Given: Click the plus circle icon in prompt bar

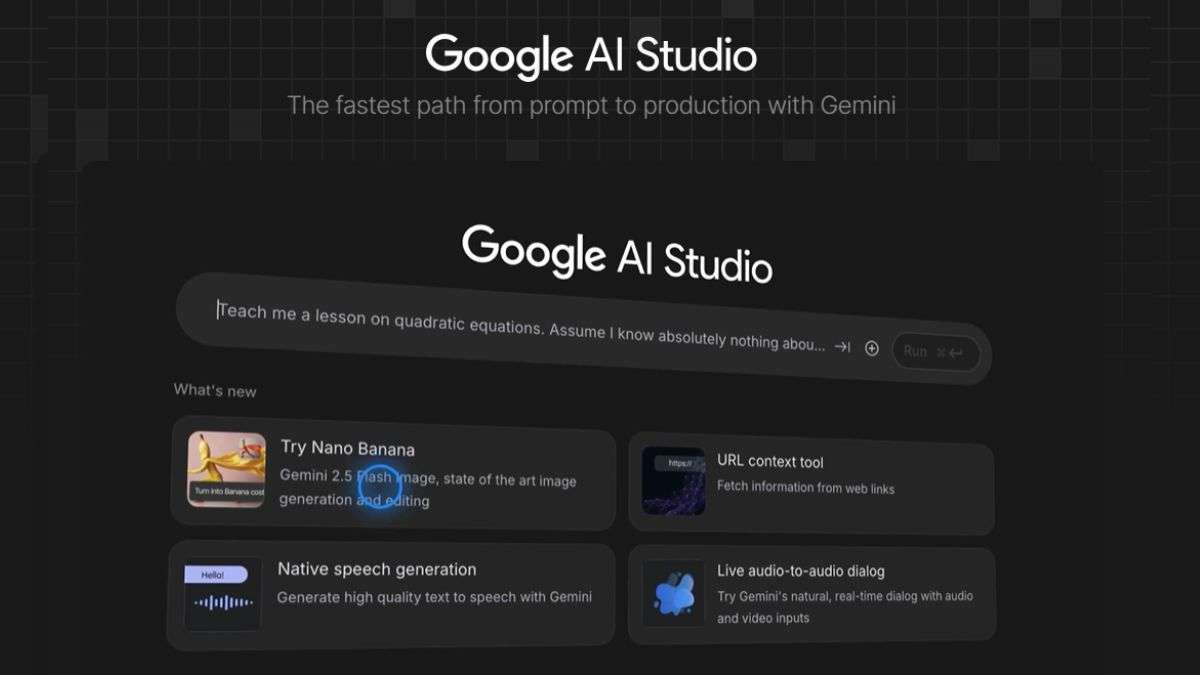Looking at the screenshot, I should [872, 348].
